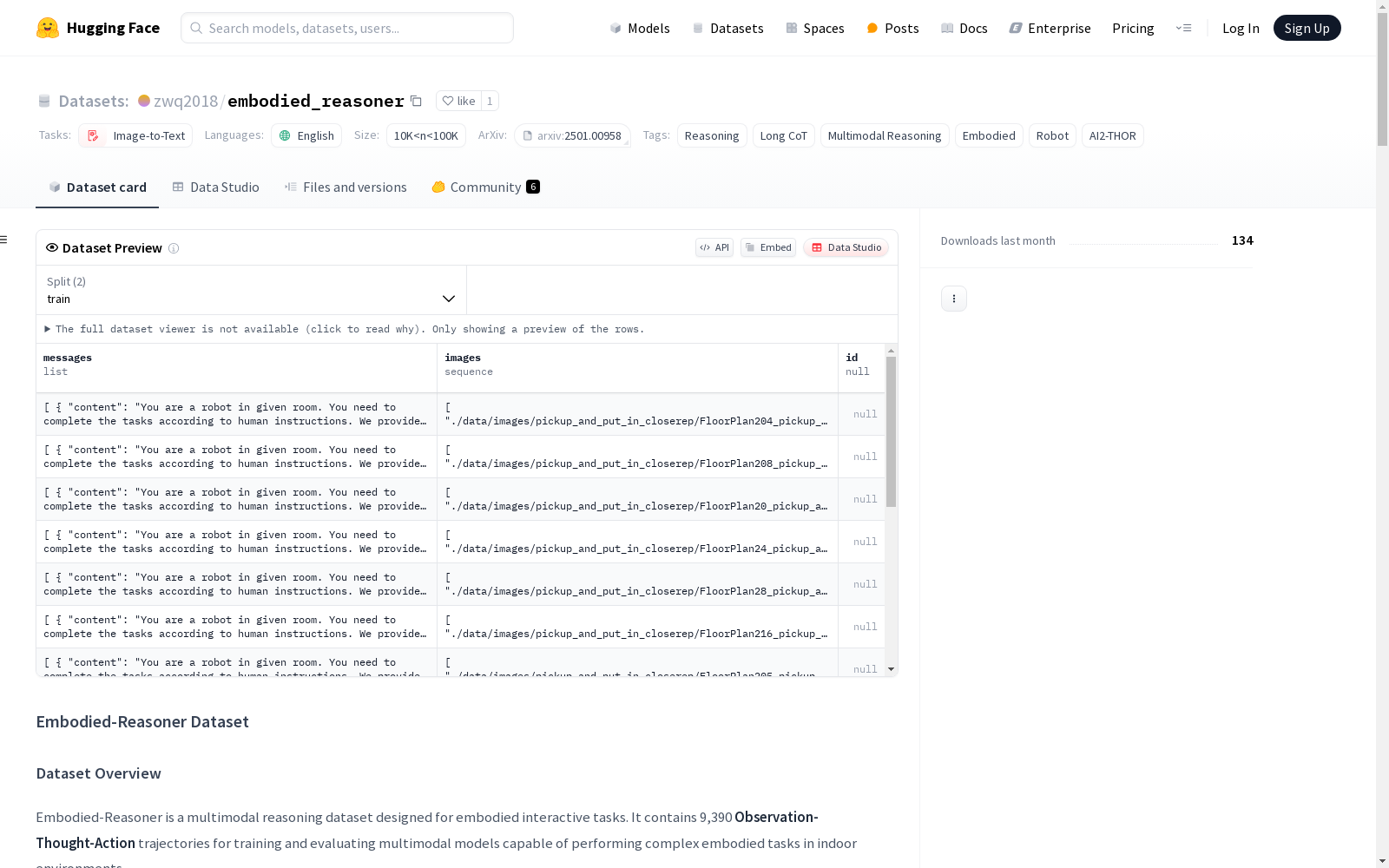1389x868 pixels.
Task: Toggle the table of contents sidebar icon
Action: (4, 240)
